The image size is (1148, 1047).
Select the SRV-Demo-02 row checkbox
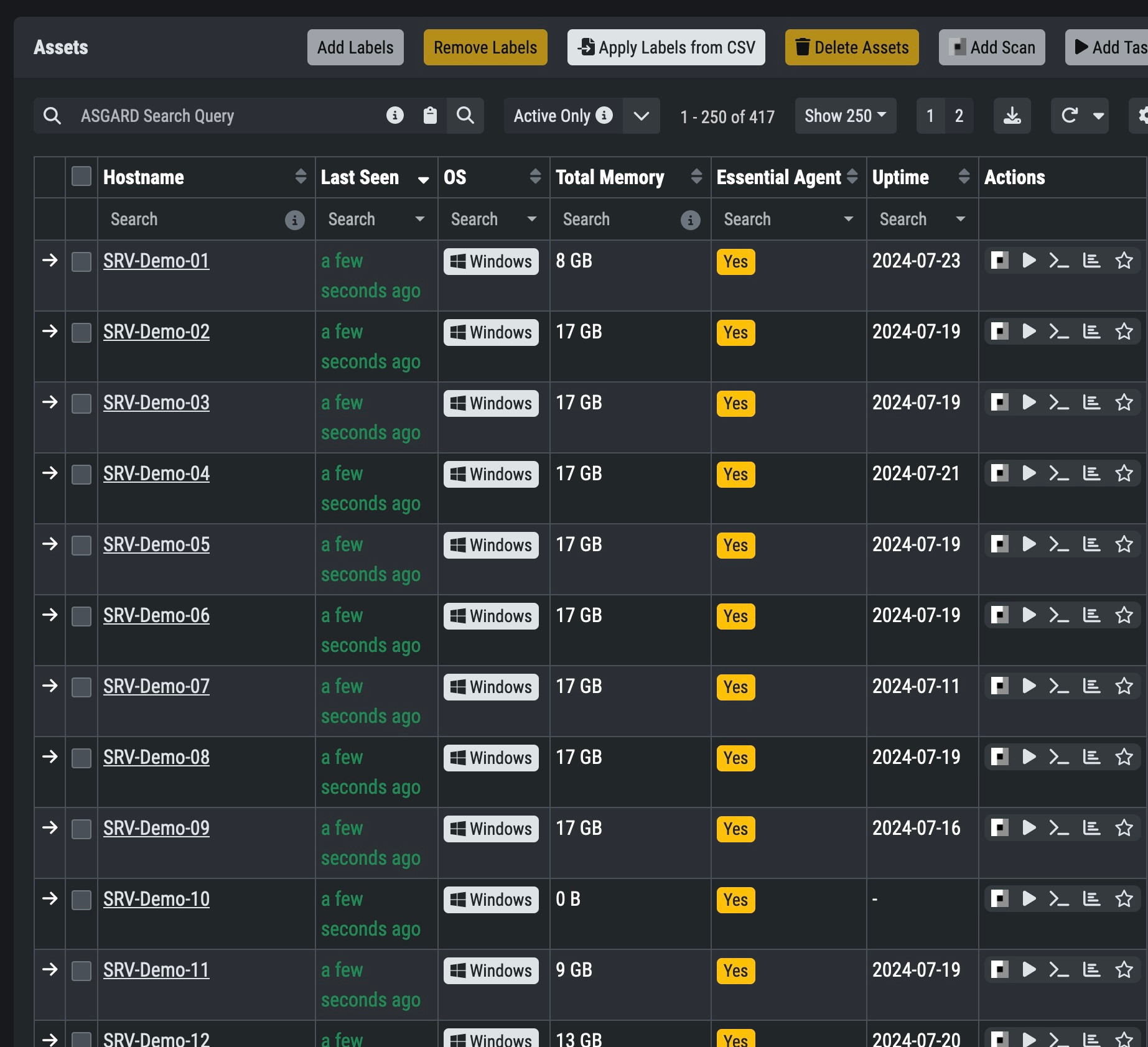click(82, 332)
